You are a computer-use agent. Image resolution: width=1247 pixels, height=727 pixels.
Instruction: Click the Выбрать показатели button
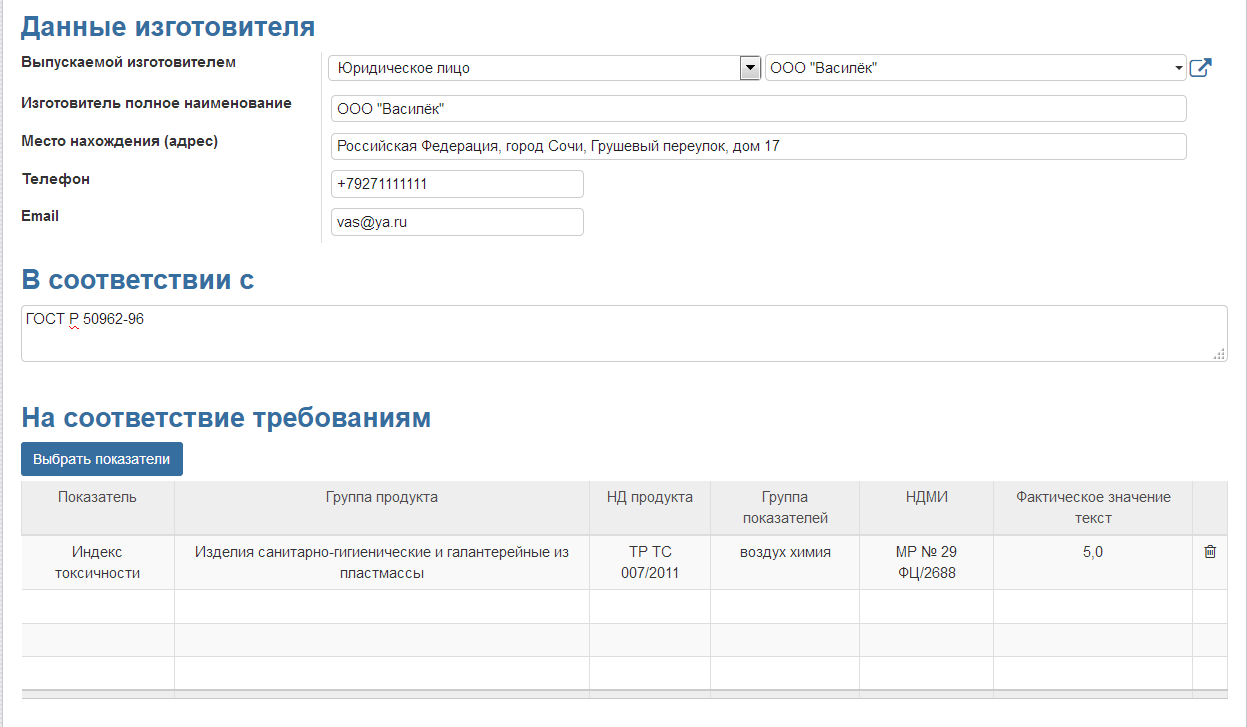pyautogui.click(x=102, y=459)
